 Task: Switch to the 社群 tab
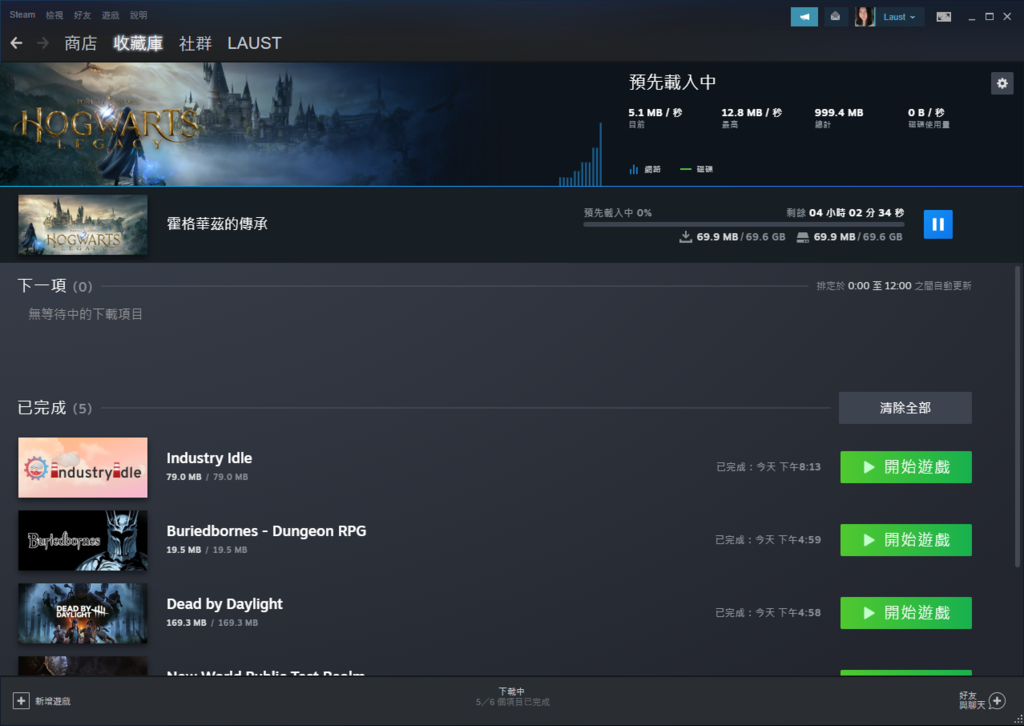point(195,43)
